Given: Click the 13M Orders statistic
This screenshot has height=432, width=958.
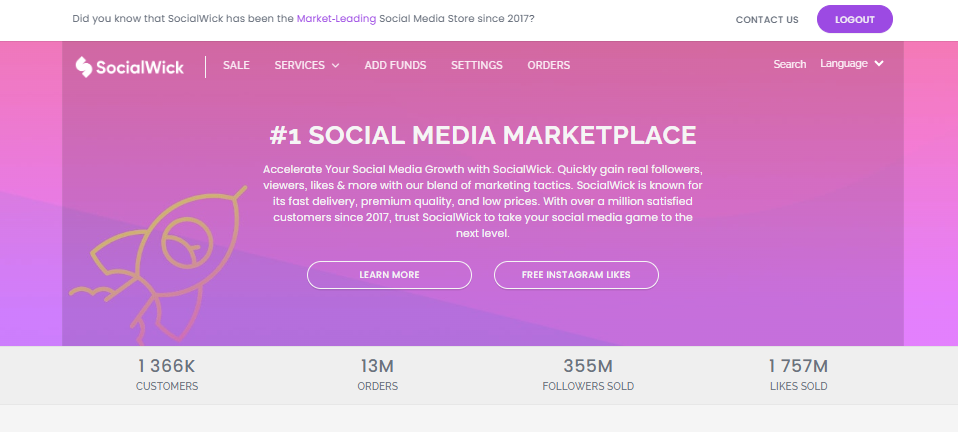Looking at the screenshot, I should pos(377,374).
